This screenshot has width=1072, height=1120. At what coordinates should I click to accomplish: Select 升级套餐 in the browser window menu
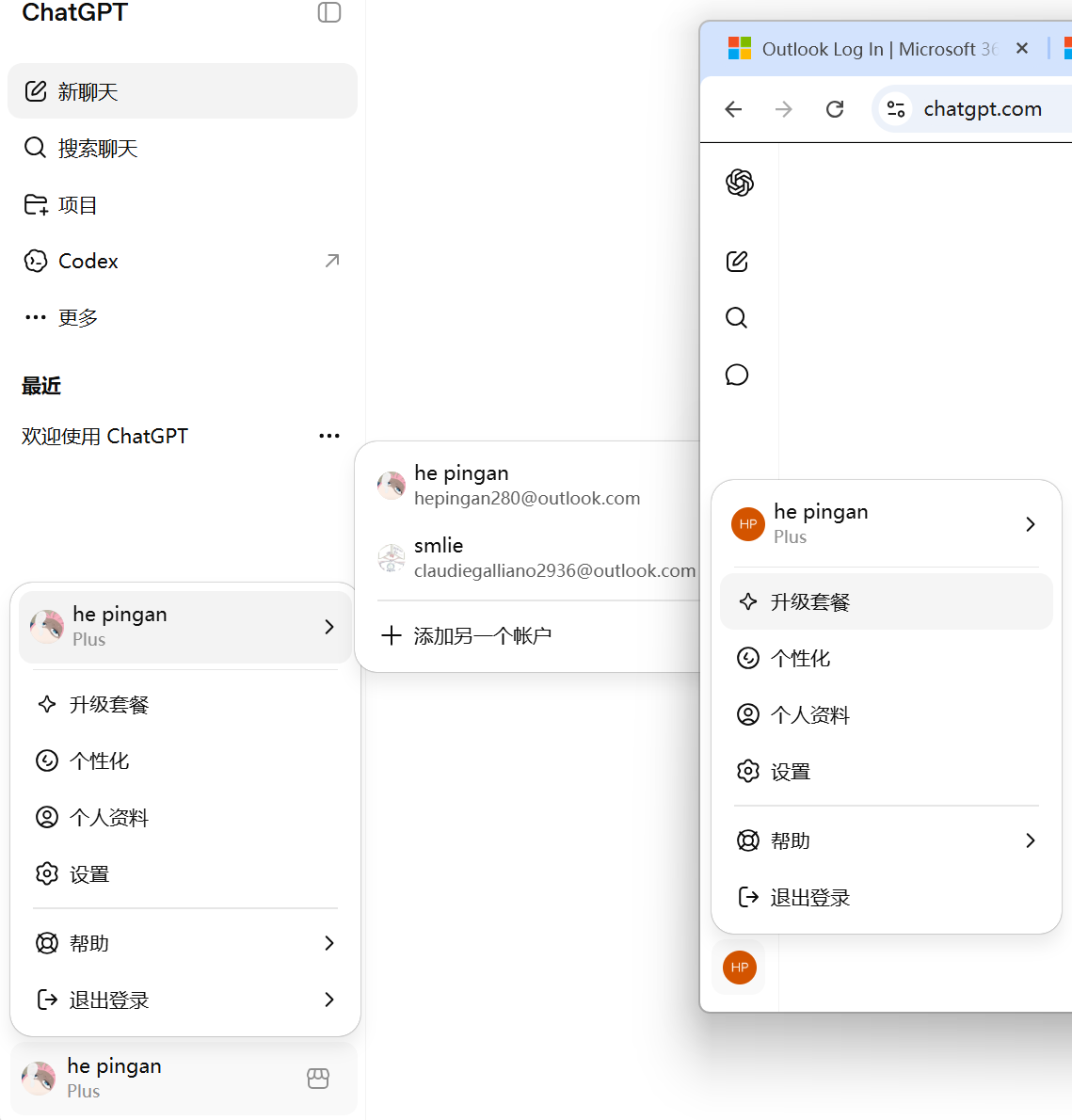pyautogui.click(x=887, y=601)
